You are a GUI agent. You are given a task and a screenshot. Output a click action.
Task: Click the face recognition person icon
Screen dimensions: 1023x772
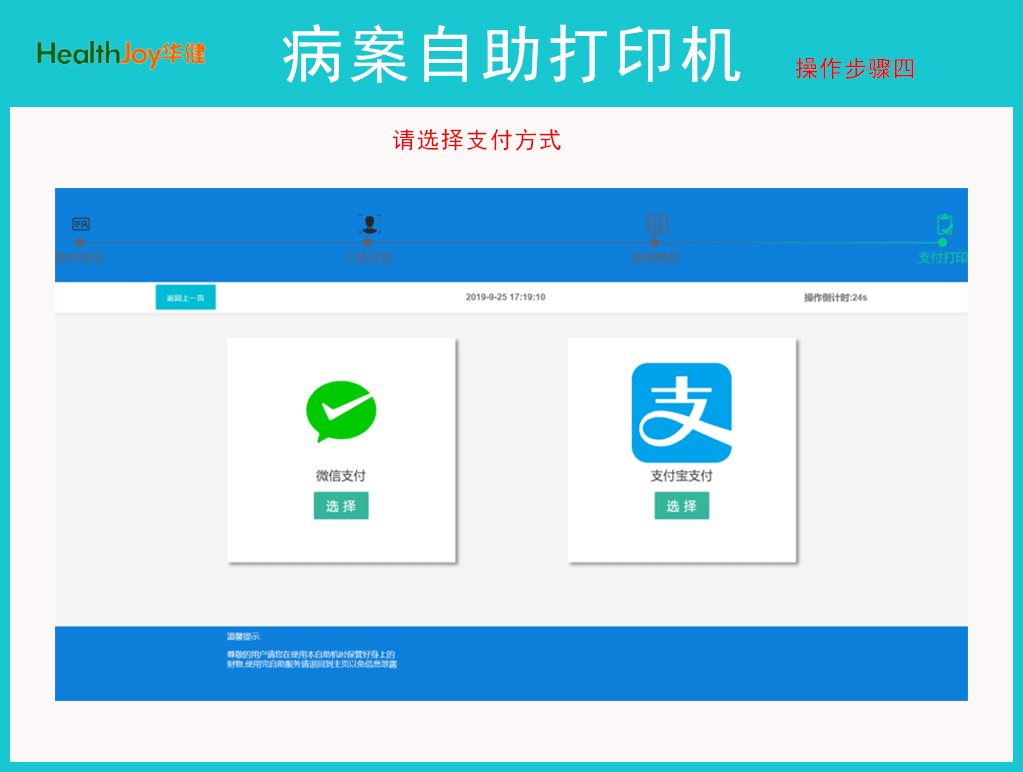pos(369,225)
